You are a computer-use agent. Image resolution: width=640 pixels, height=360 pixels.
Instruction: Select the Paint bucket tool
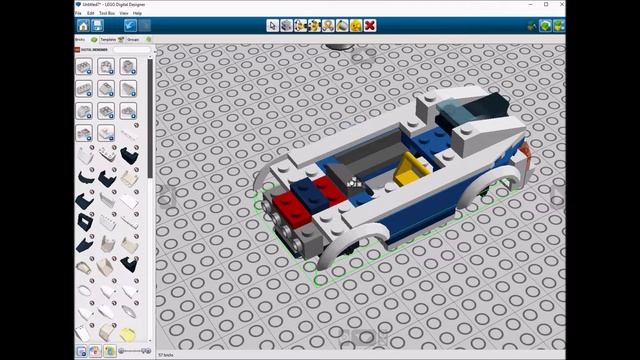pyautogui.click(x=342, y=26)
